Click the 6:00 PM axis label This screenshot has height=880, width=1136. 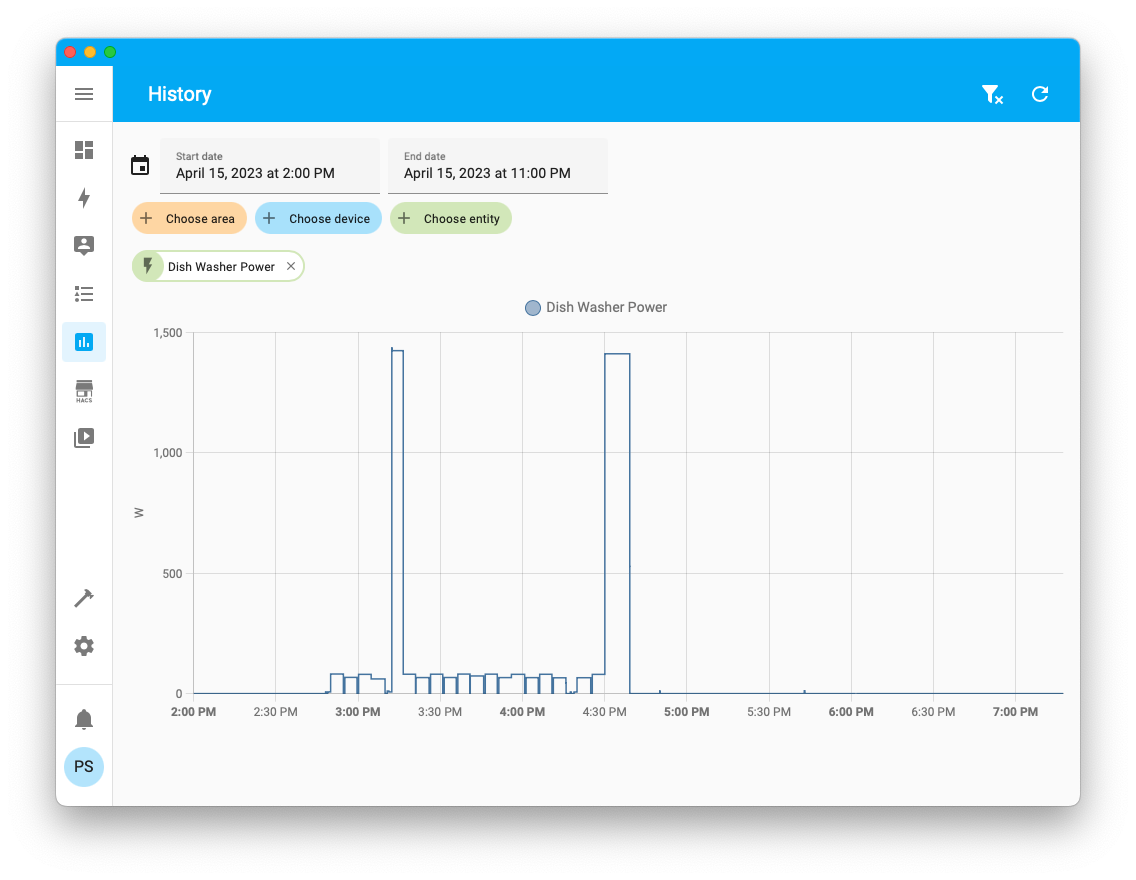(851, 712)
